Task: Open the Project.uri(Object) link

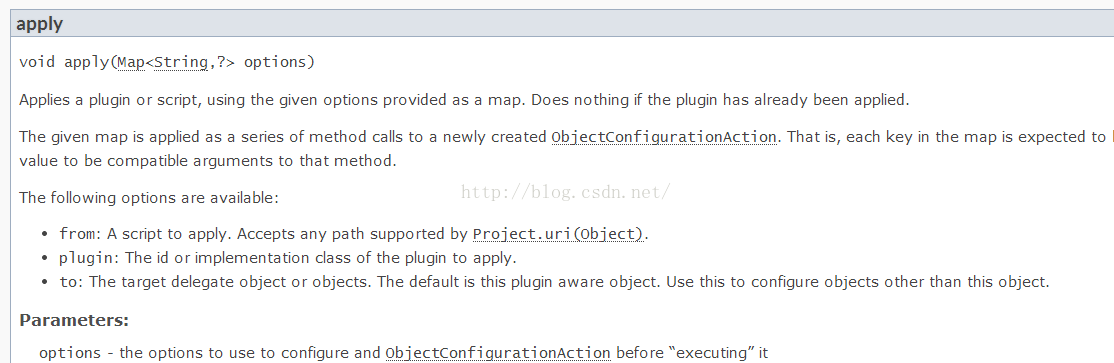Action: coord(558,234)
